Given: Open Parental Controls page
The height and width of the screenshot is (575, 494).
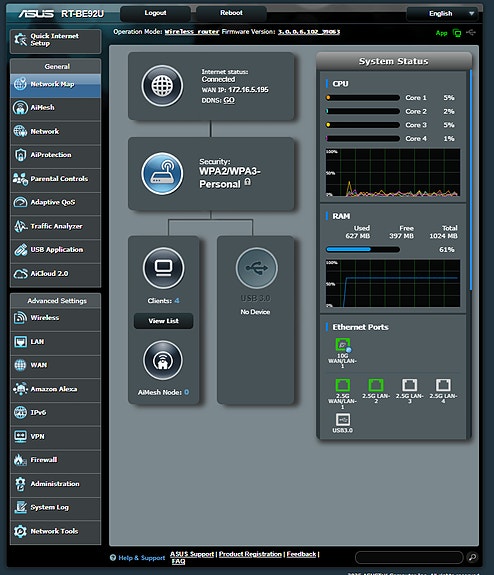Looking at the screenshot, I should [x=55, y=179].
